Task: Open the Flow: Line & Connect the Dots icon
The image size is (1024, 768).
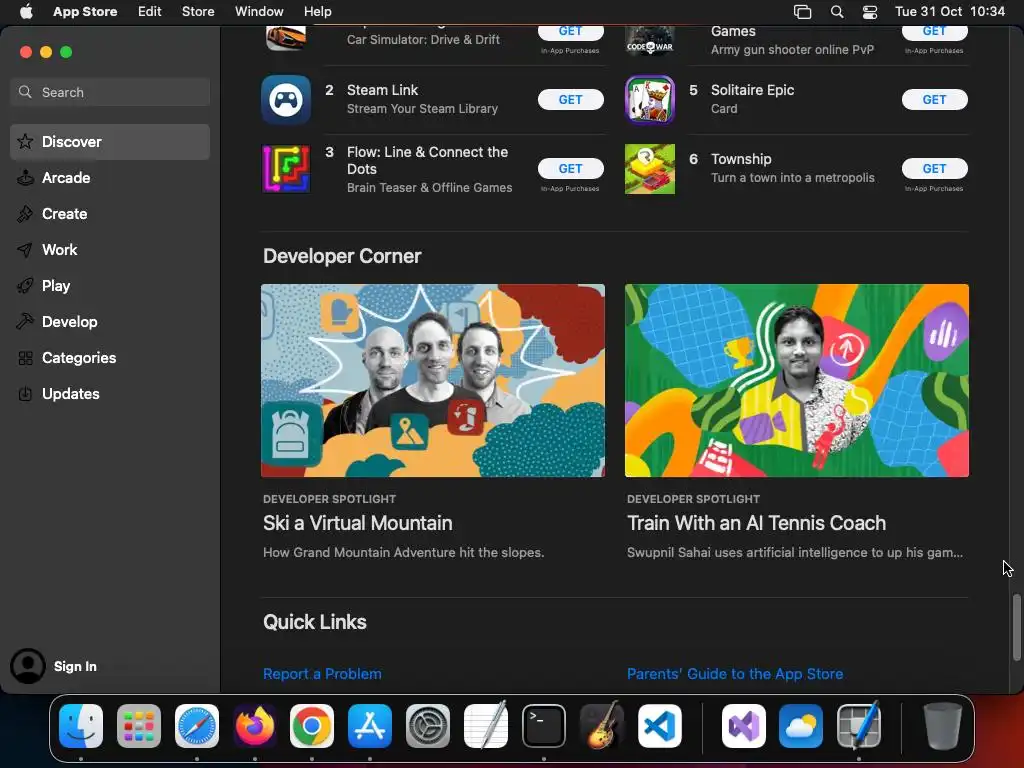Action: pyautogui.click(x=286, y=169)
